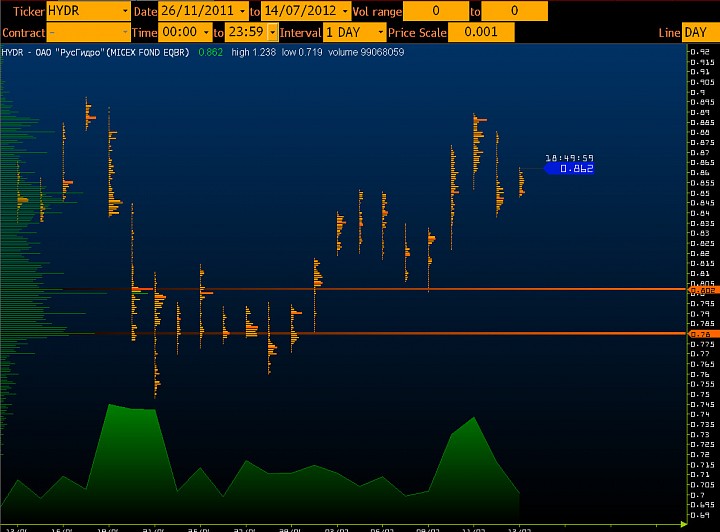Click the 'volume 99068059' header text
This screenshot has width=720, height=532.
click(366, 52)
